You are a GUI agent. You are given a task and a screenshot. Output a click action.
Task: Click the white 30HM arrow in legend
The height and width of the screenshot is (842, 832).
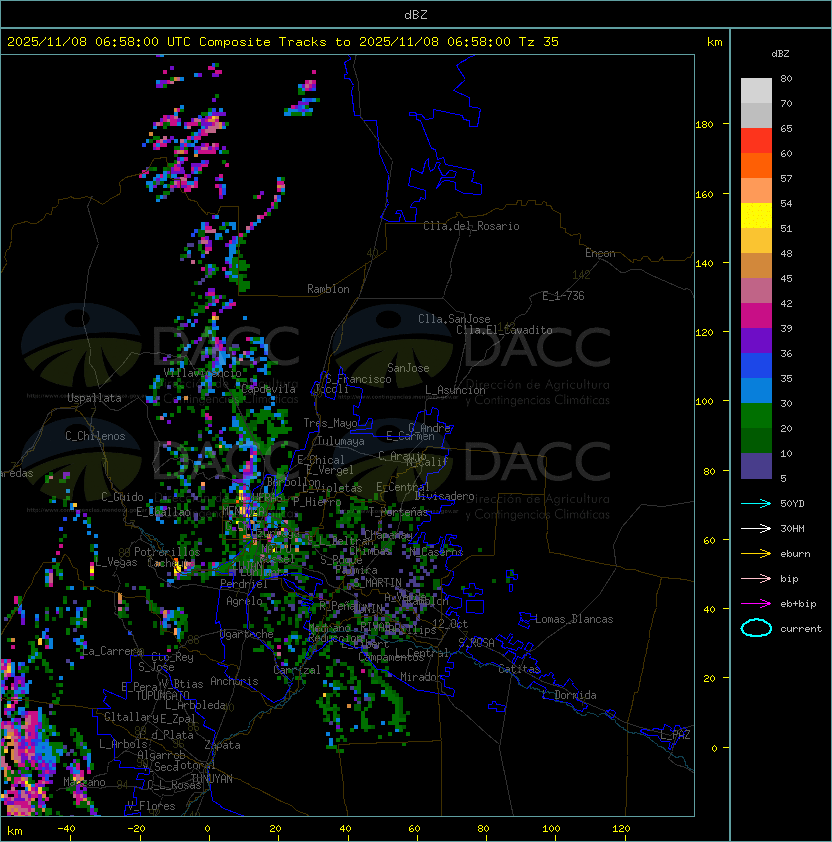(756, 529)
